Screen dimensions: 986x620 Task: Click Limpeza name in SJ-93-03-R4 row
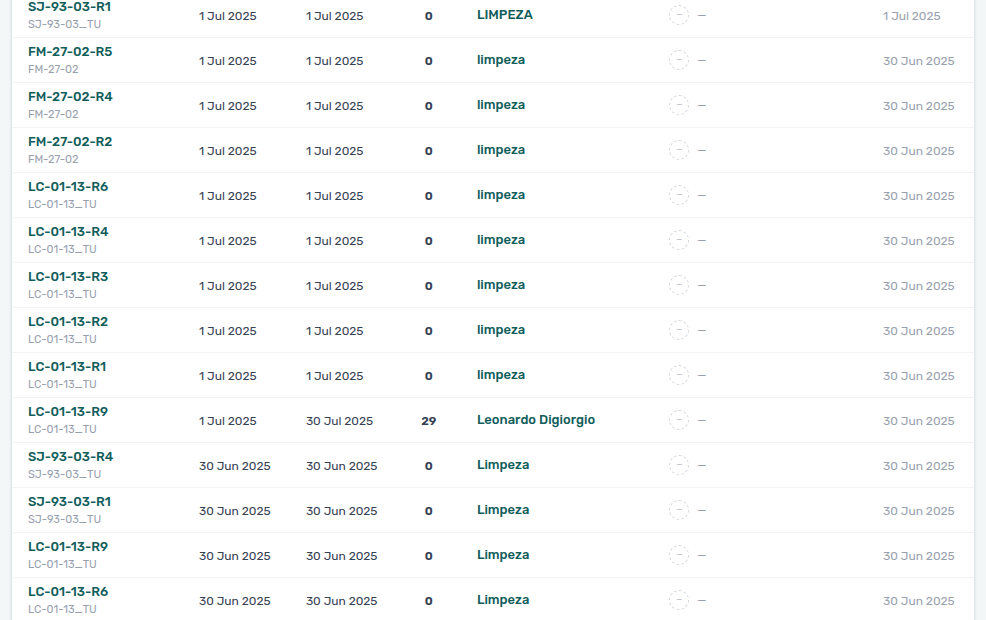[502, 465]
